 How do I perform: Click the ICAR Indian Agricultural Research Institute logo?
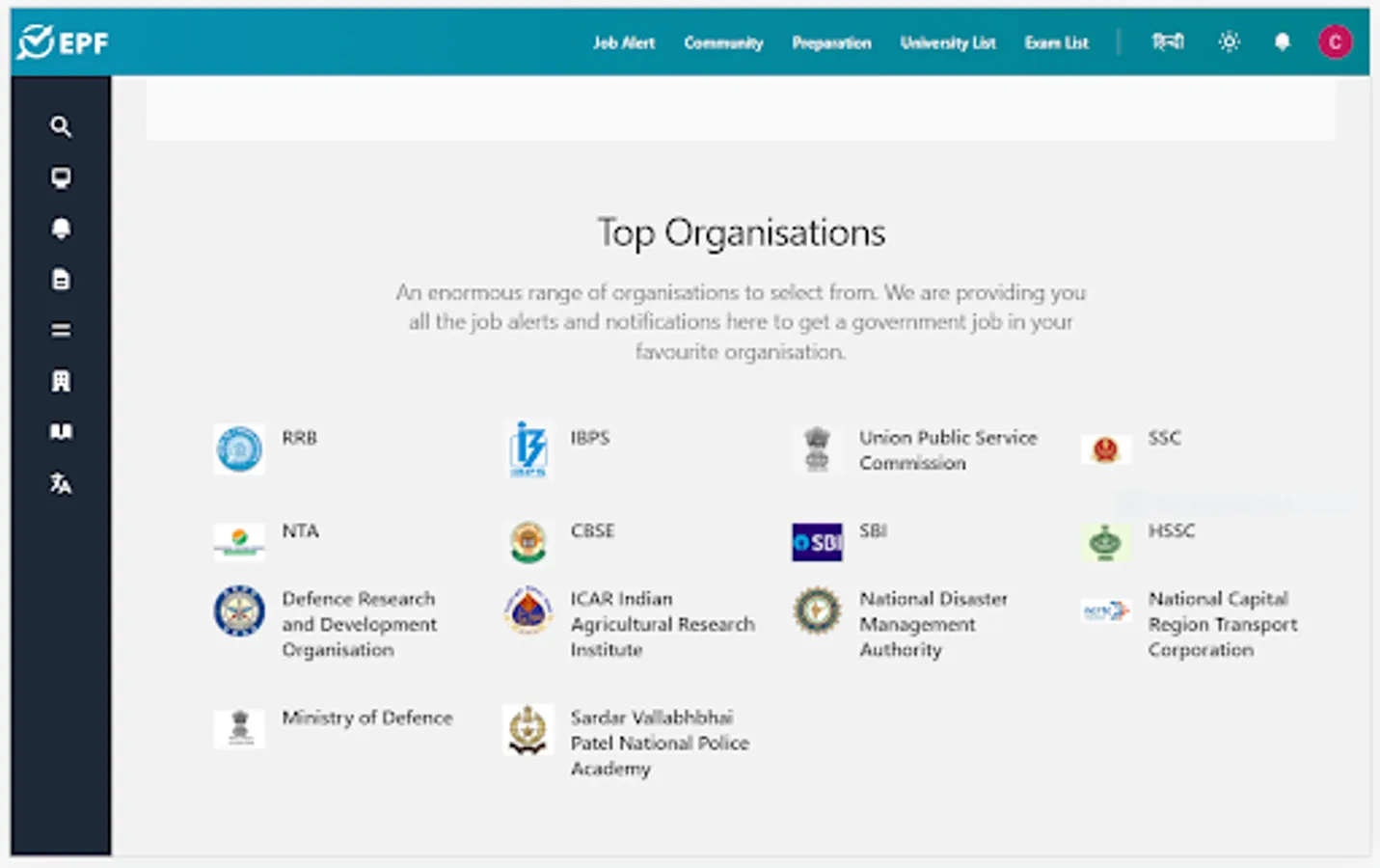[528, 610]
